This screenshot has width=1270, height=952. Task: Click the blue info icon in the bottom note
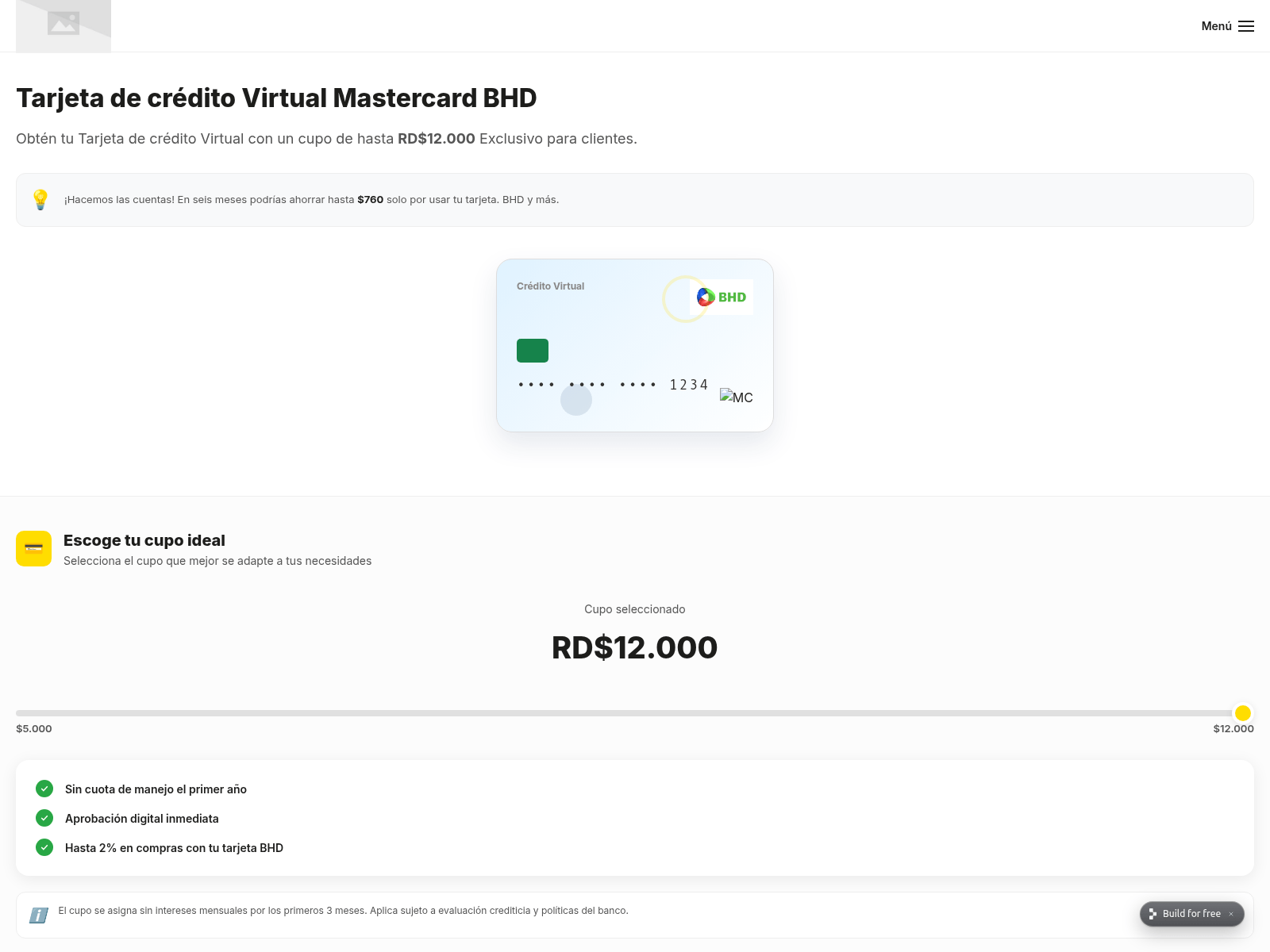[39, 916]
